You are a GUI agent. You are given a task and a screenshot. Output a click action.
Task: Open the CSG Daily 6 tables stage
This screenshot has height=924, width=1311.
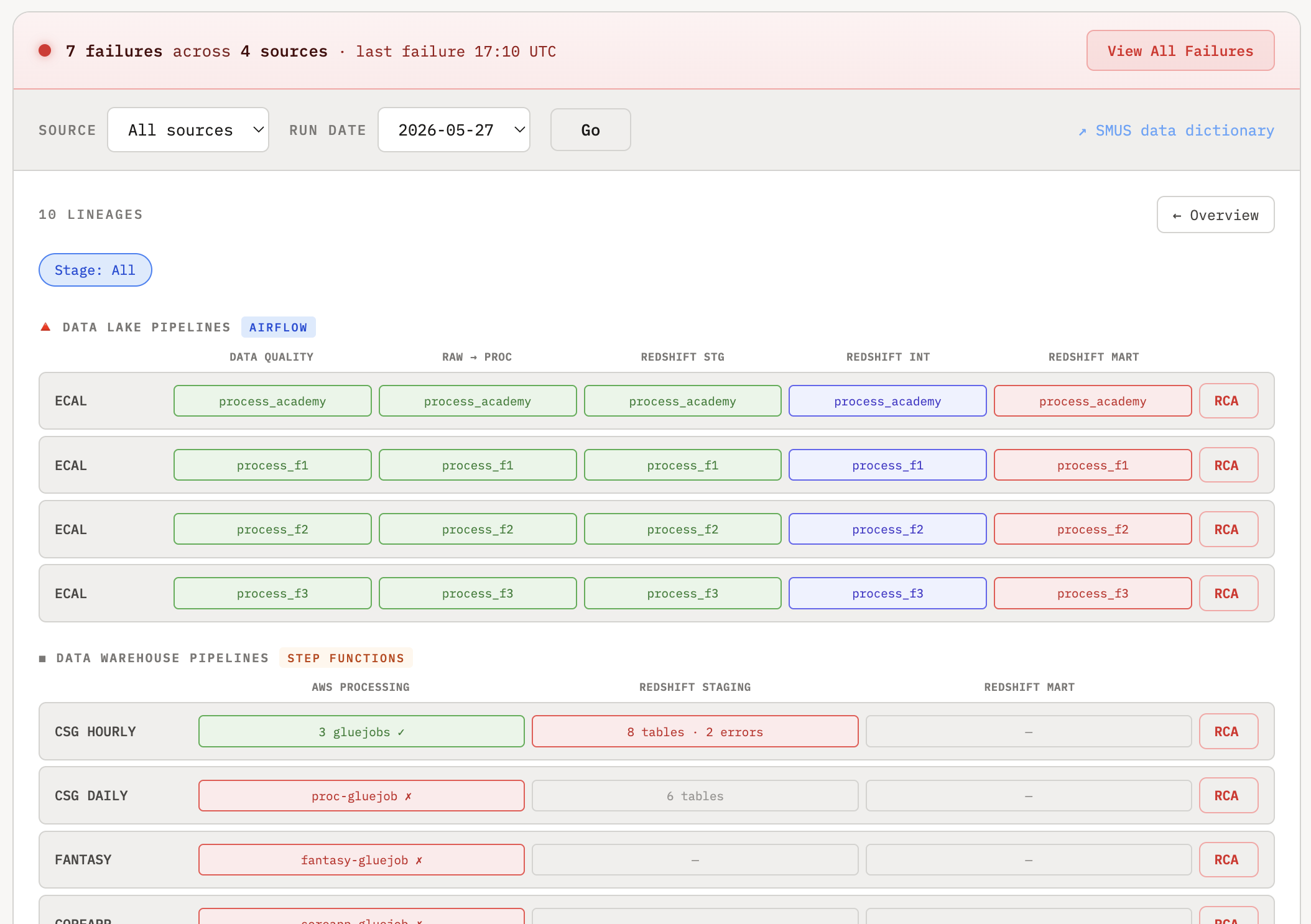[695, 796]
